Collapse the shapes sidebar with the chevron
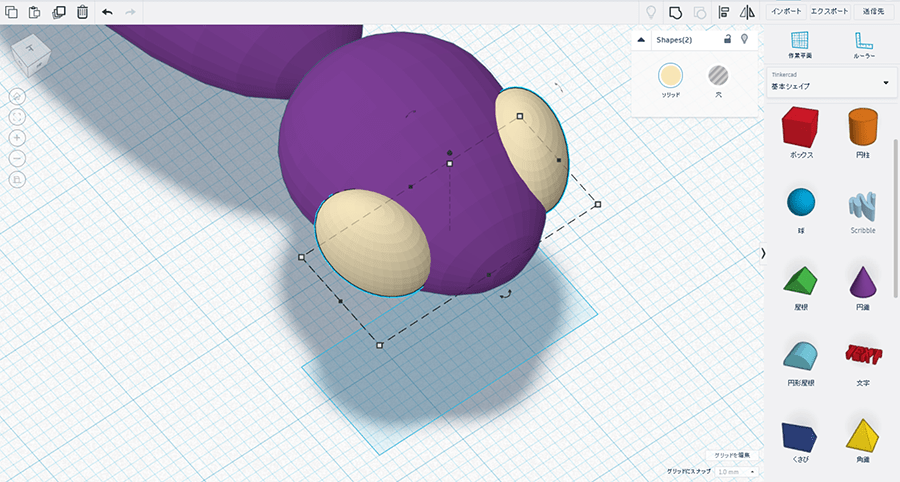The width and height of the screenshot is (900, 482). (763, 253)
